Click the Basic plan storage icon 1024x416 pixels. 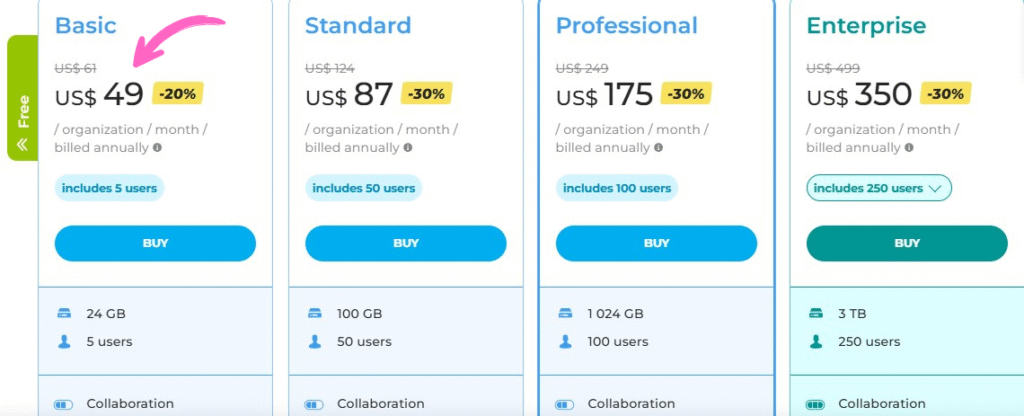[64, 313]
